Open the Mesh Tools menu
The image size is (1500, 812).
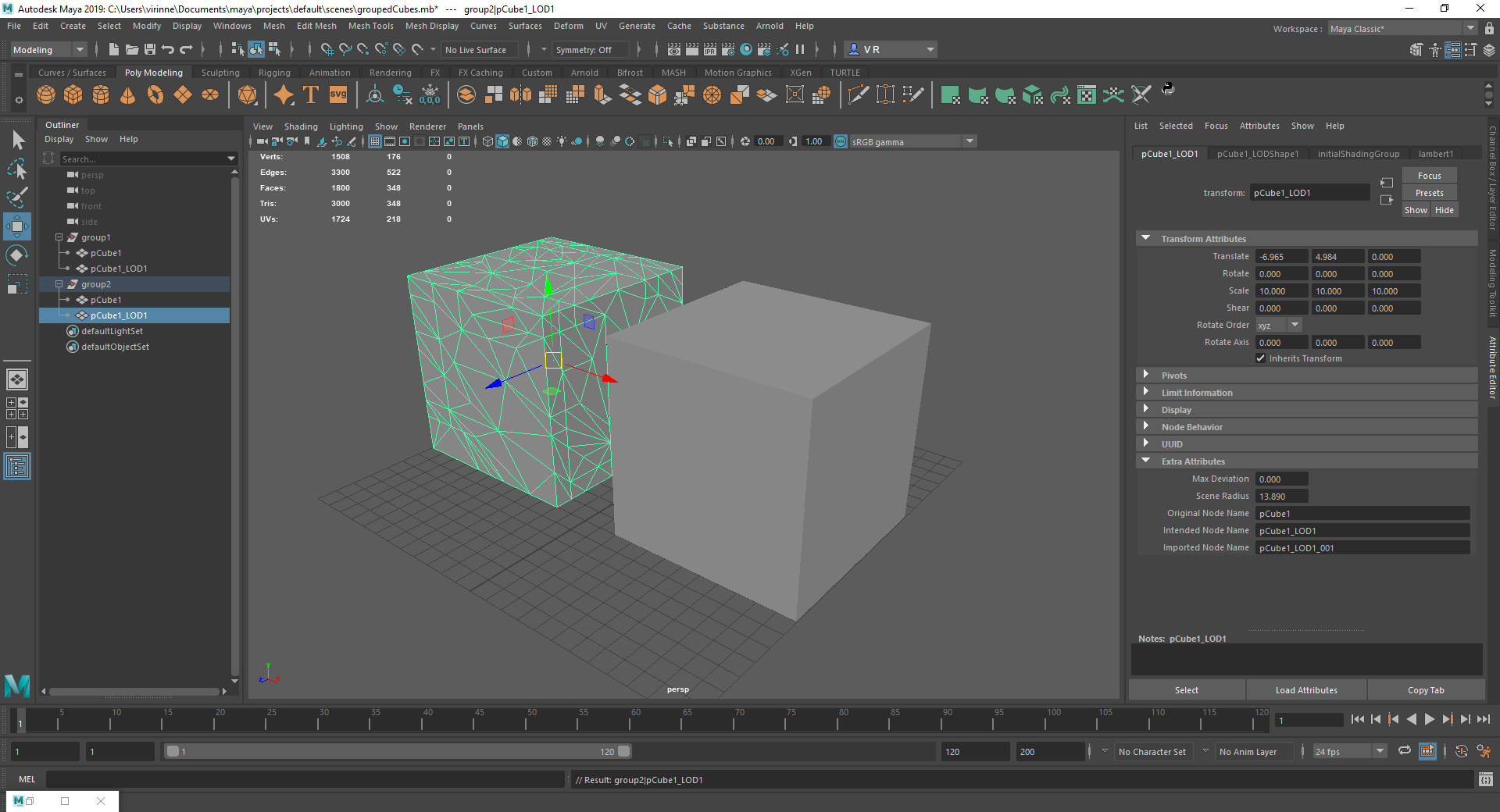370,26
